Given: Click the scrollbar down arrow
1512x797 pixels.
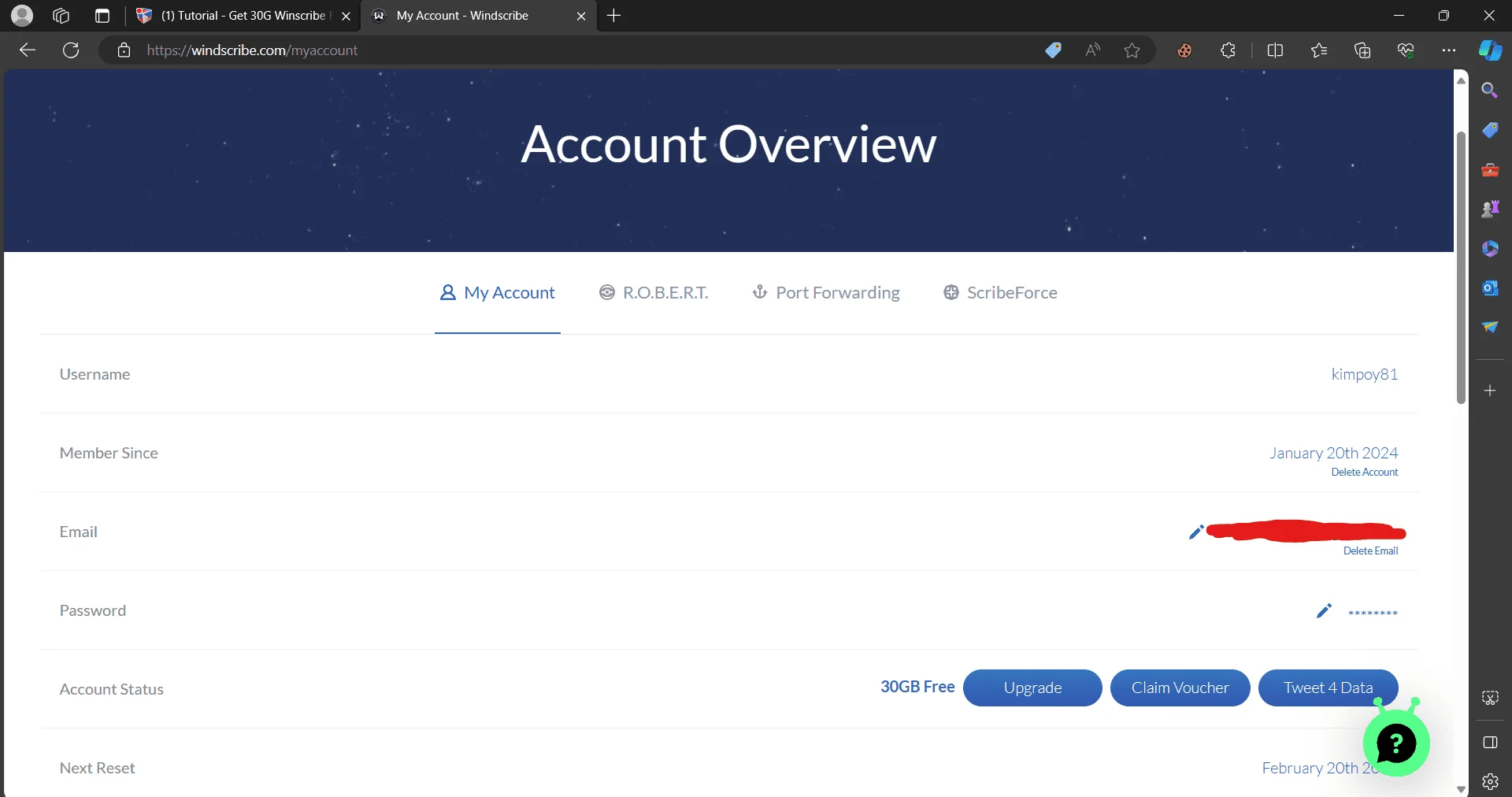Looking at the screenshot, I should [x=1461, y=788].
